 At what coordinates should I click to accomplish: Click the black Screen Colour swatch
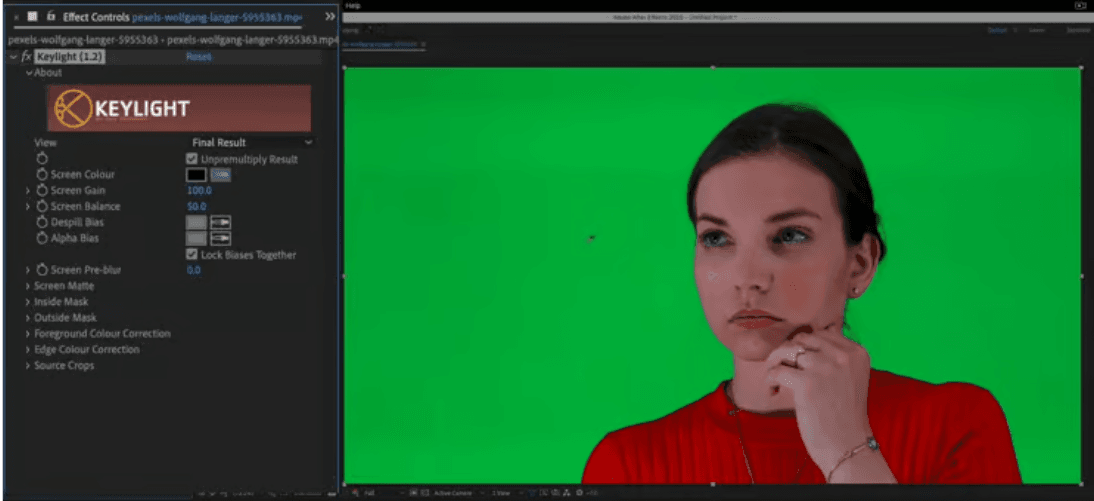pyautogui.click(x=196, y=175)
